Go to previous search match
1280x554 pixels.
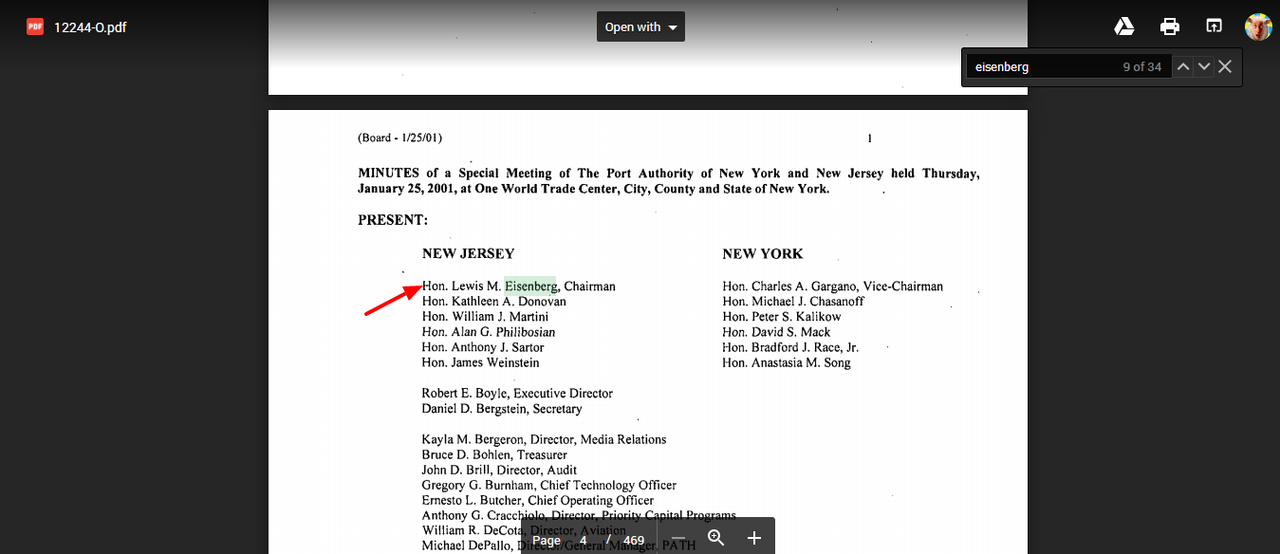[x=1183, y=67]
